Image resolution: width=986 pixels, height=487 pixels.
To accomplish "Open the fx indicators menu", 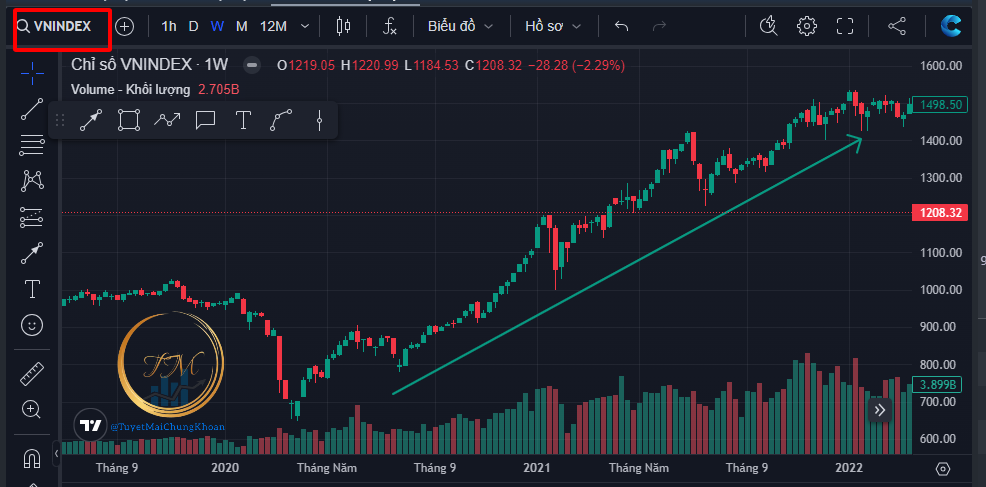I will (390, 26).
